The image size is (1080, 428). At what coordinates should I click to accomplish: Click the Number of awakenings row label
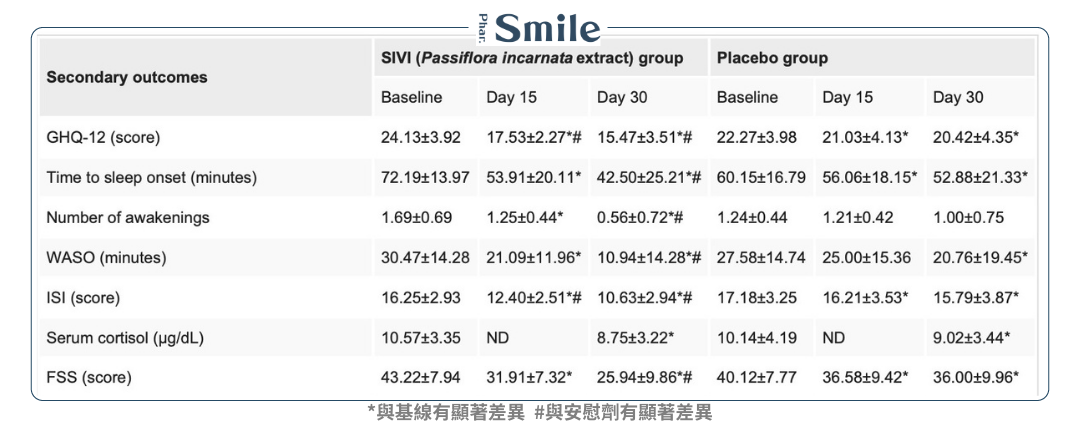(x=128, y=217)
